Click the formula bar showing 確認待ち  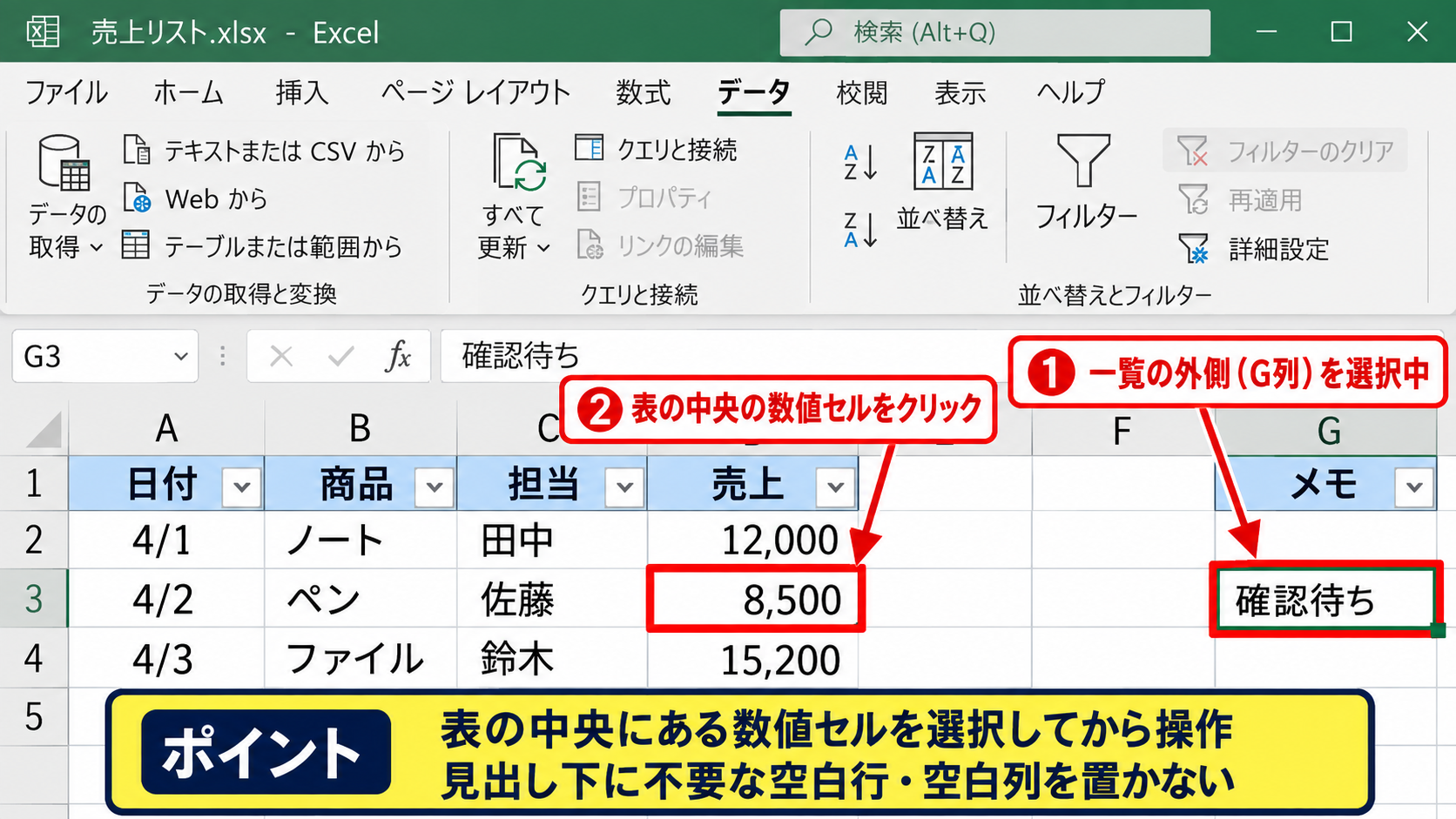click(x=723, y=356)
